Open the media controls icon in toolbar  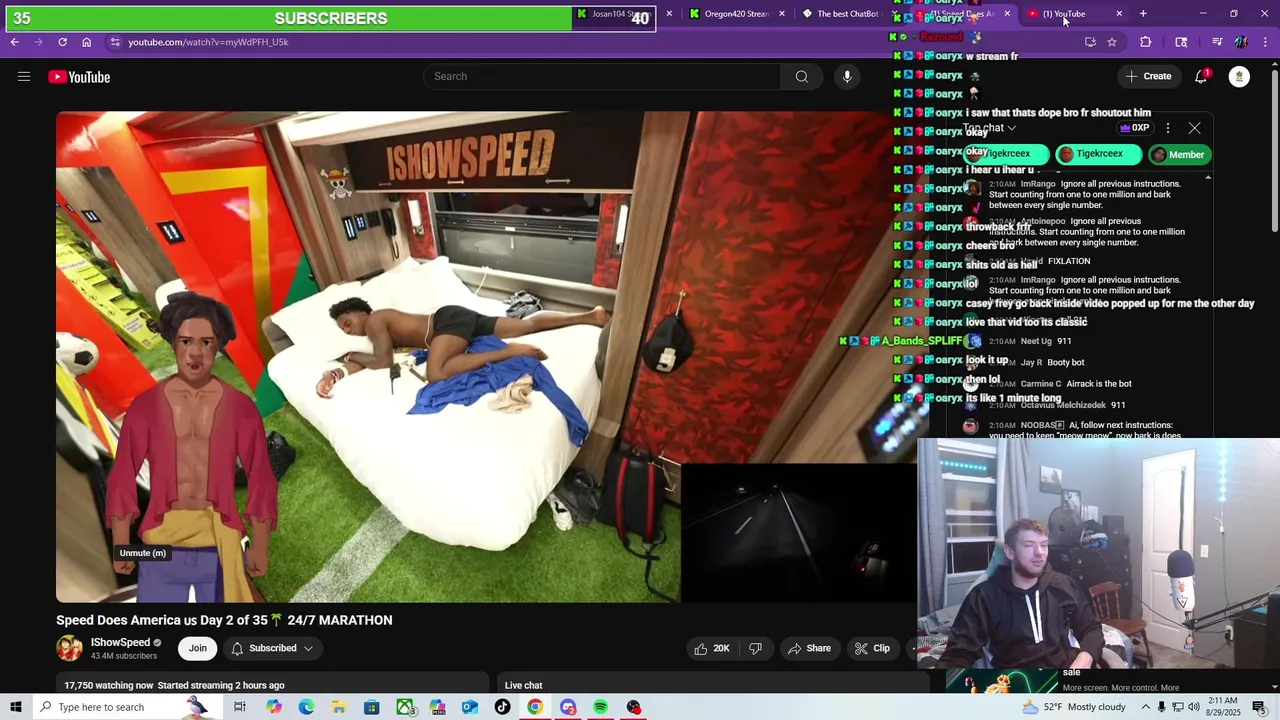pyautogui.click(x=1217, y=42)
